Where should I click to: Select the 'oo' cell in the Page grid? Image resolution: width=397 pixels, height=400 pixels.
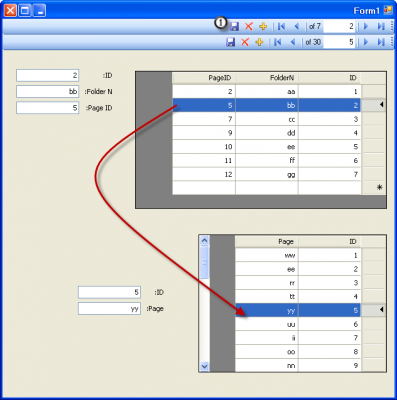pyautogui.click(x=267, y=352)
